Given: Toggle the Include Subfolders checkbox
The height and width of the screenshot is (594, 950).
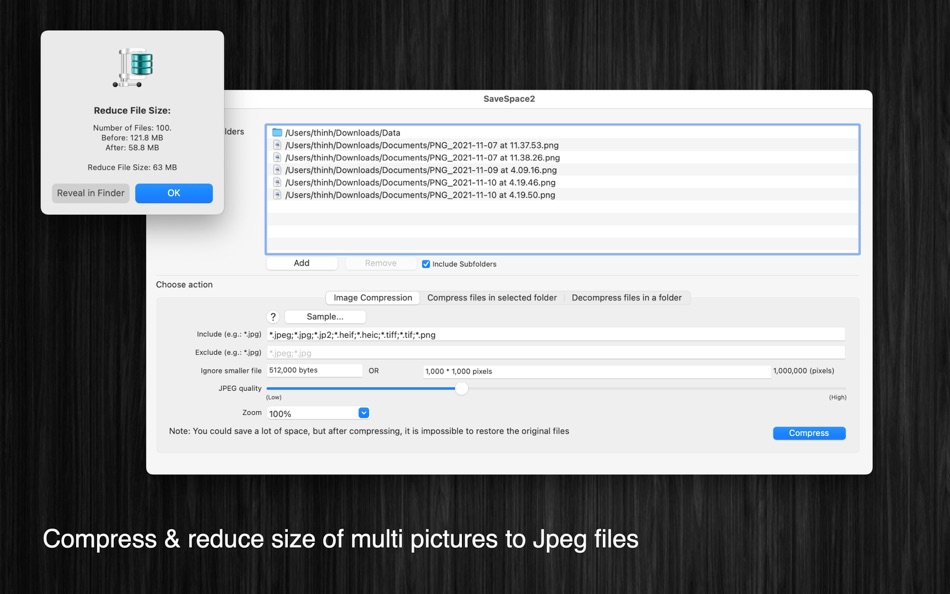Looking at the screenshot, I should click(x=426, y=264).
